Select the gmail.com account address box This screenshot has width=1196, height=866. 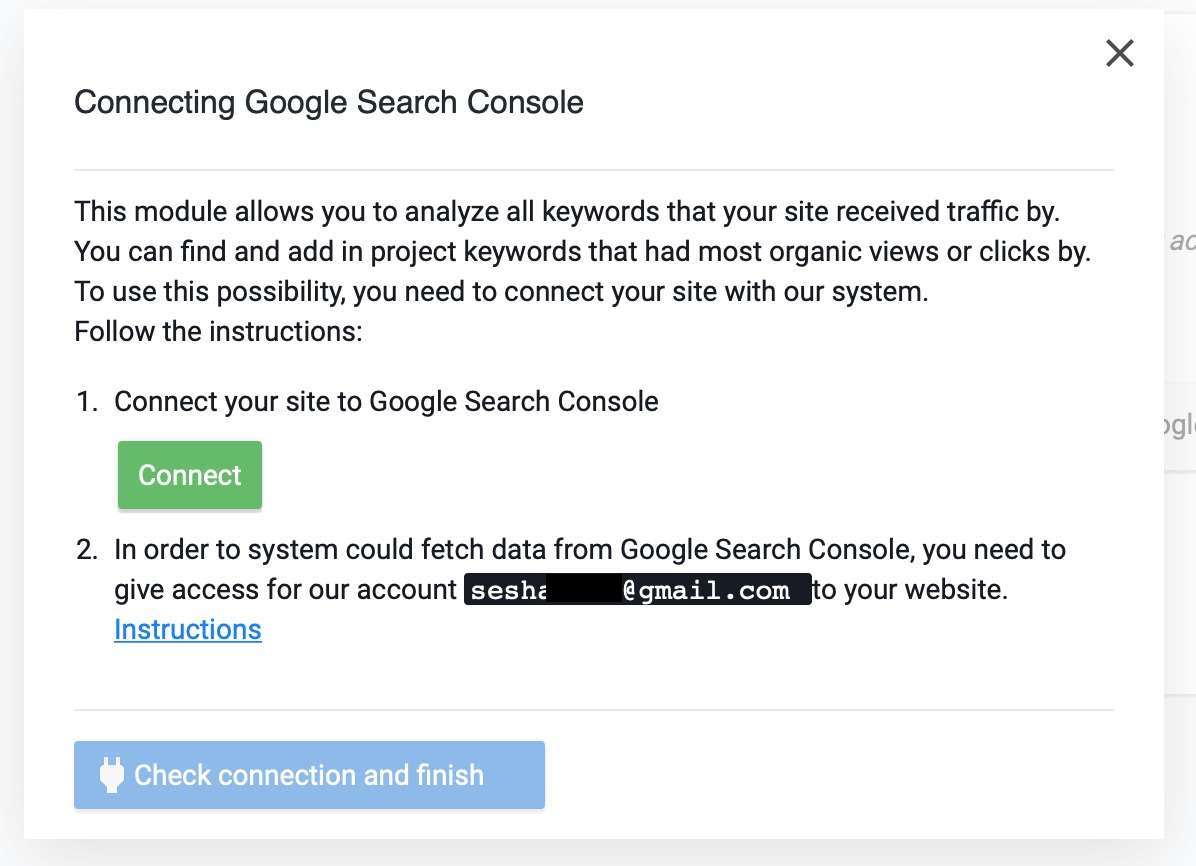[638, 589]
